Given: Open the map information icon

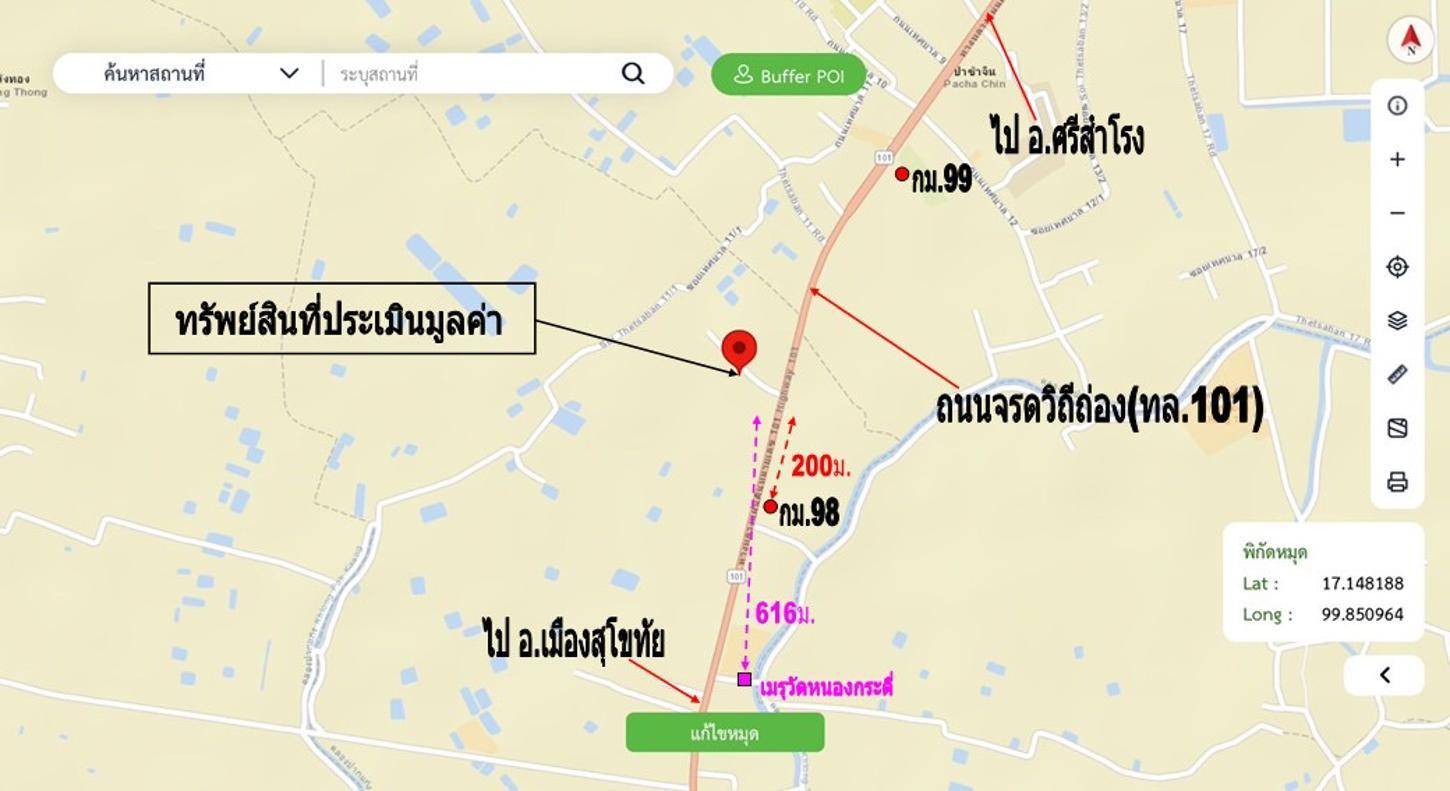Looking at the screenshot, I should pyautogui.click(x=1397, y=106).
